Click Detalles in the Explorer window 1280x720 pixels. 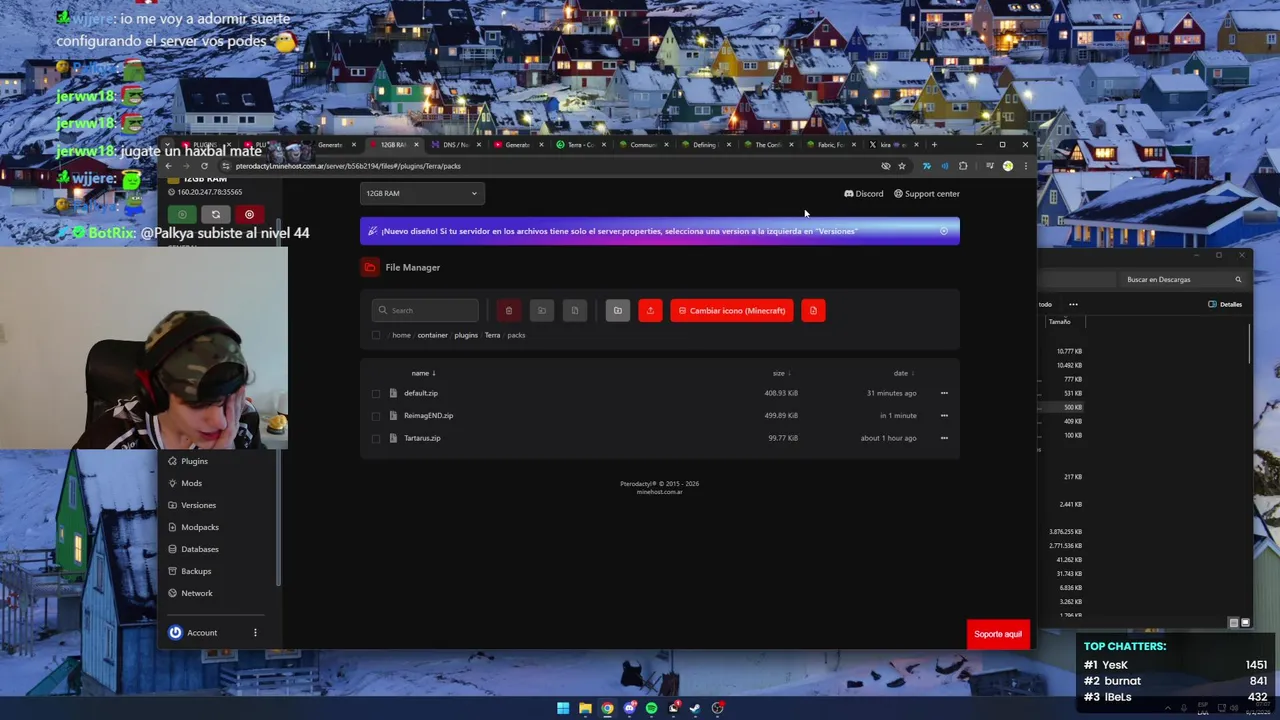1225,304
